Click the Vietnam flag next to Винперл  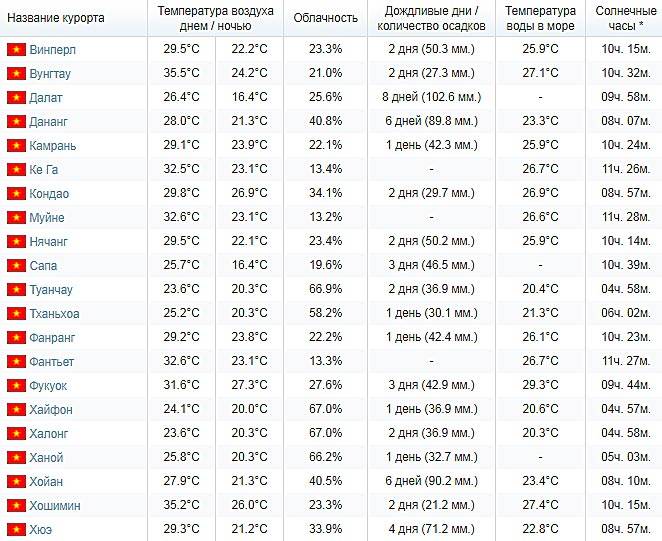(x=16, y=50)
